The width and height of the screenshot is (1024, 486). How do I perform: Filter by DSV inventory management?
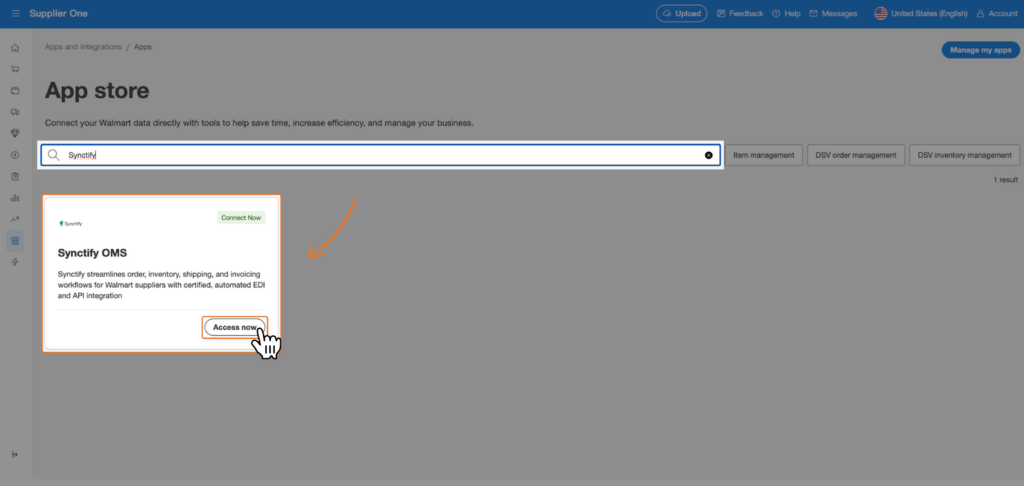(x=964, y=155)
